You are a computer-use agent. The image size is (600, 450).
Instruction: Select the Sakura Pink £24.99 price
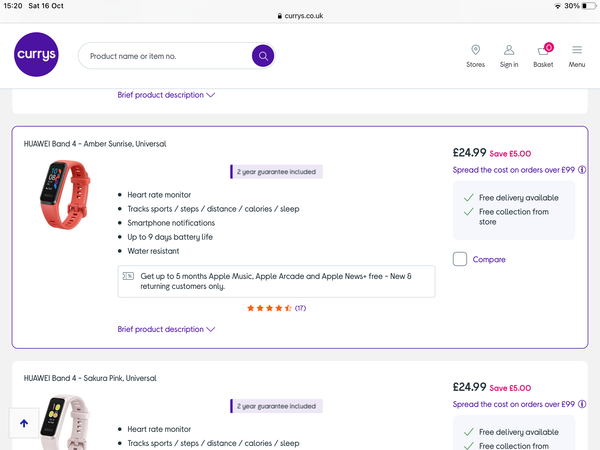pyautogui.click(x=469, y=387)
